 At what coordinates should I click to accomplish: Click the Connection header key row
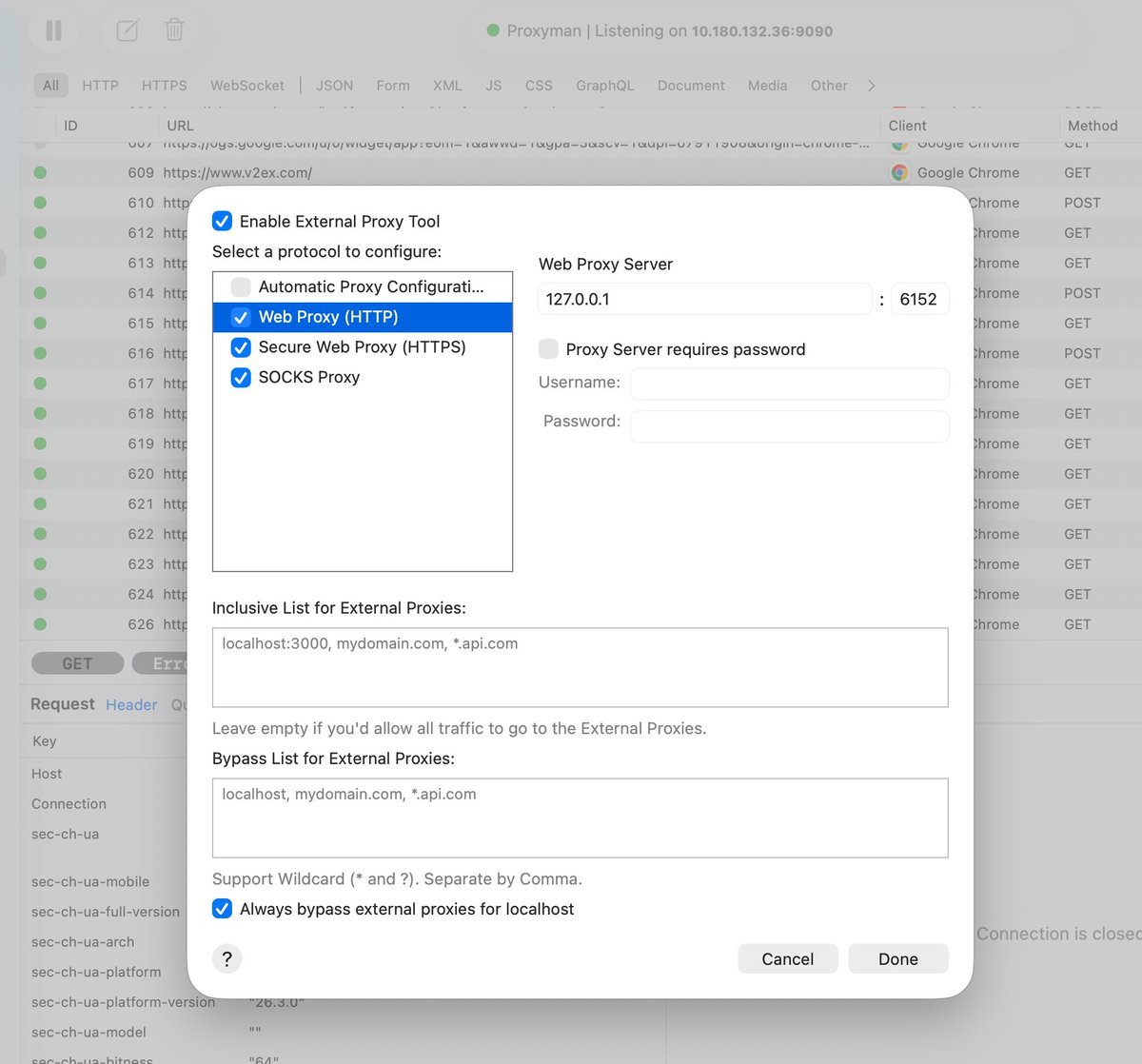(69, 803)
